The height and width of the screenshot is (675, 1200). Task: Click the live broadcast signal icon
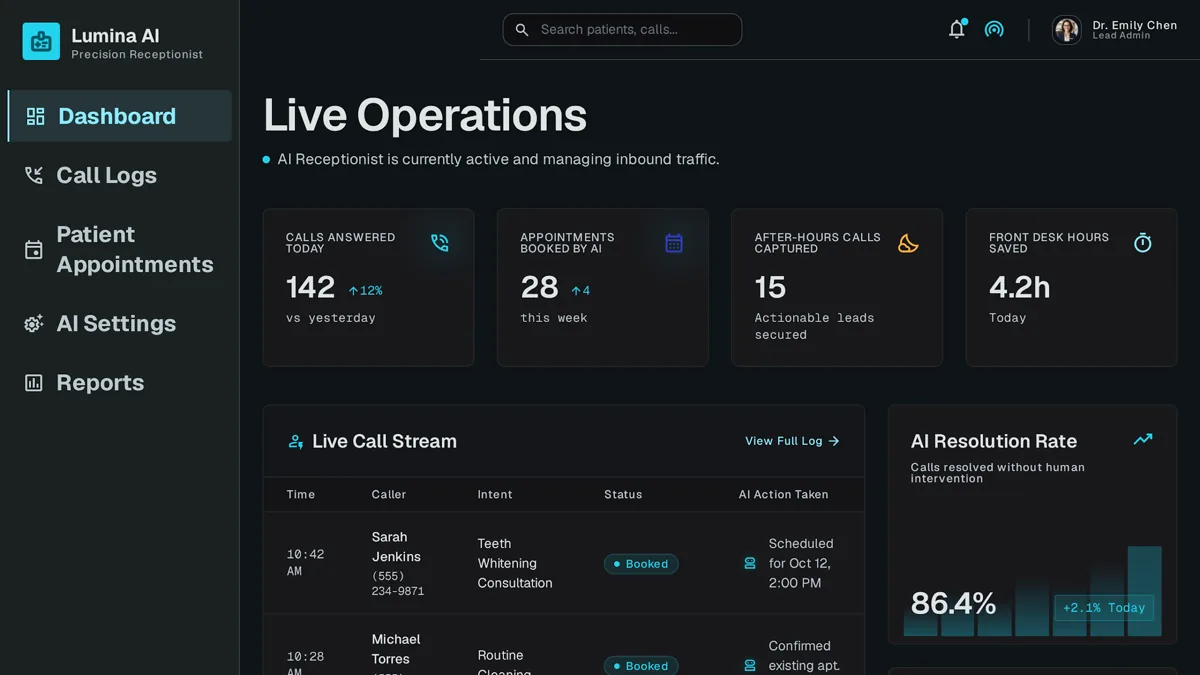pyautogui.click(x=994, y=29)
